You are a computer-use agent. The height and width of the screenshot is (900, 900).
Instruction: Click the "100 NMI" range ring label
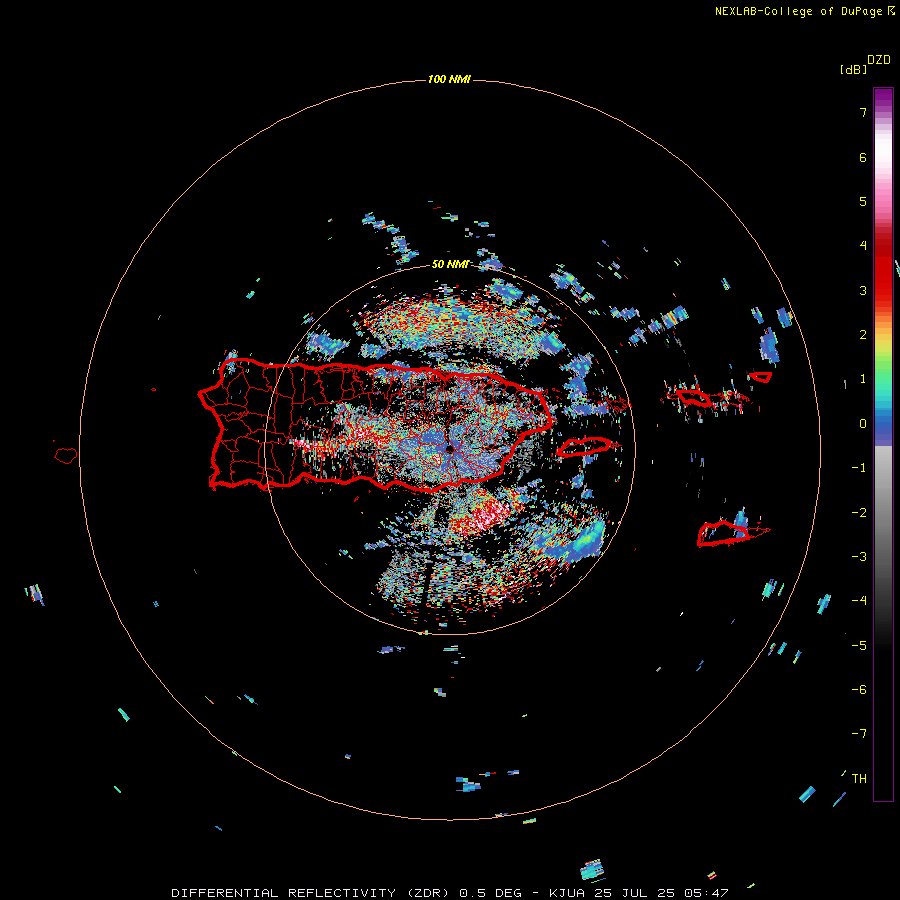coord(449,79)
